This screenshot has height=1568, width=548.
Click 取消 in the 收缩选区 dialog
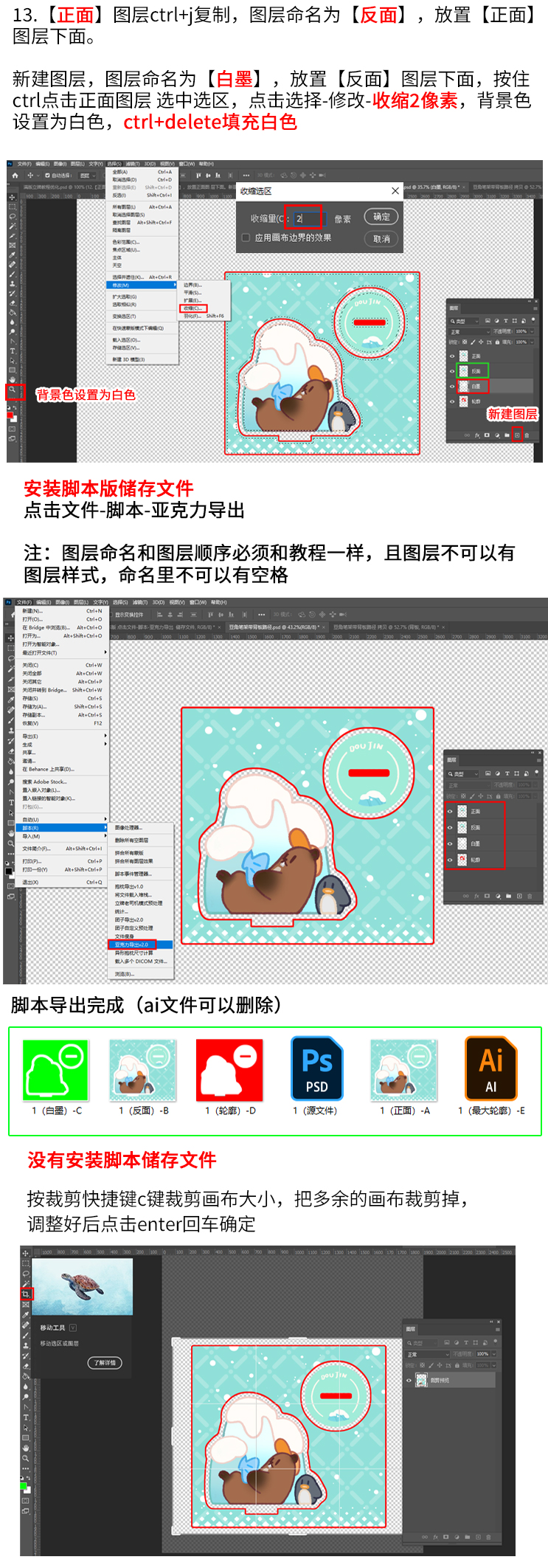tap(381, 238)
